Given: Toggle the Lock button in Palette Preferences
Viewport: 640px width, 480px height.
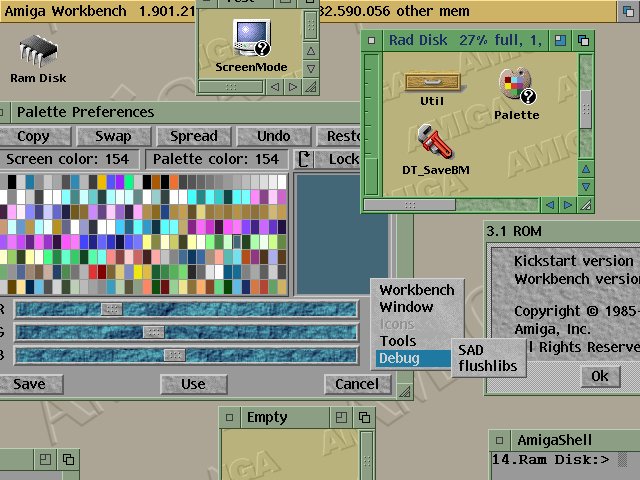Looking at the screenshot, I should pos(343,159).
